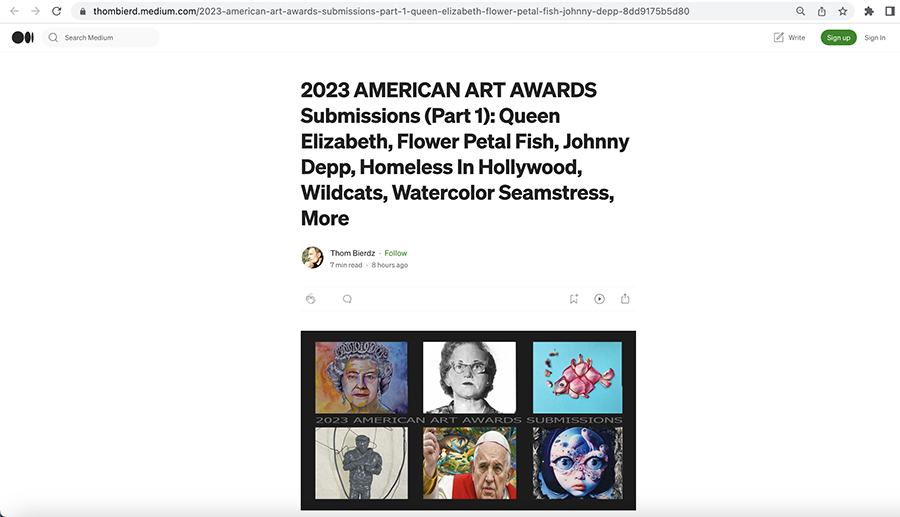Click the Sign In link

coord(875,37)
